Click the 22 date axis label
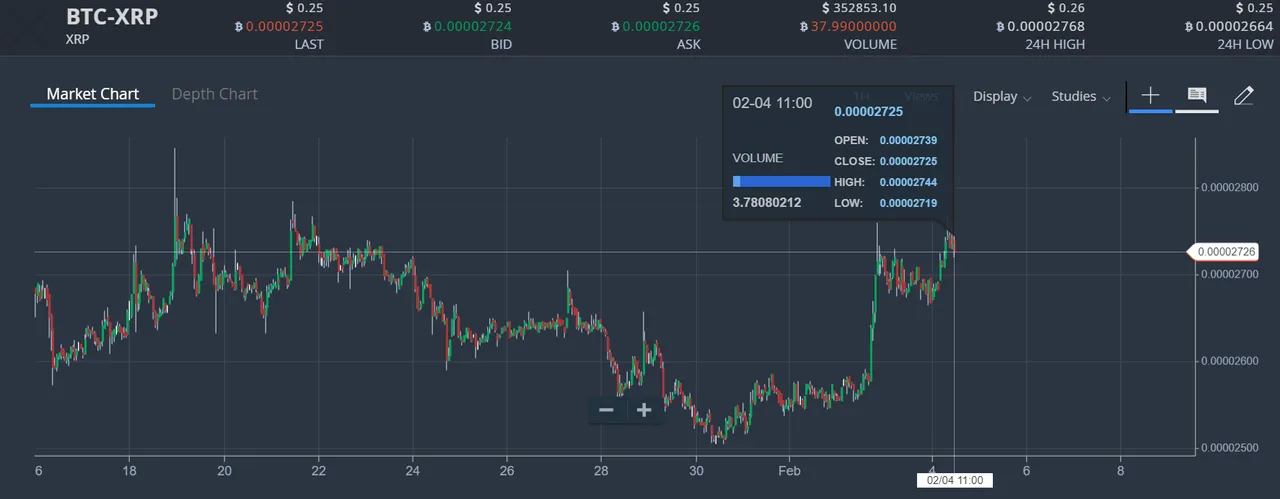The width and height of the screenshot is (1280, 499). pos(318,470)
